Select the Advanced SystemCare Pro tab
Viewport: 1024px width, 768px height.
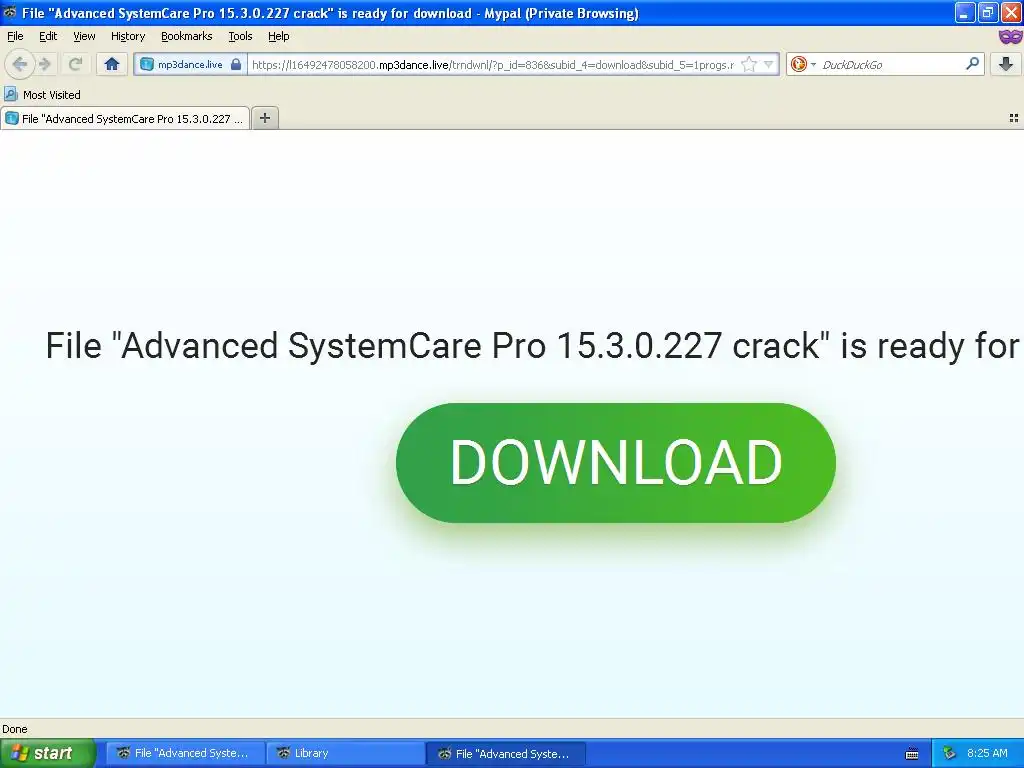125,118
